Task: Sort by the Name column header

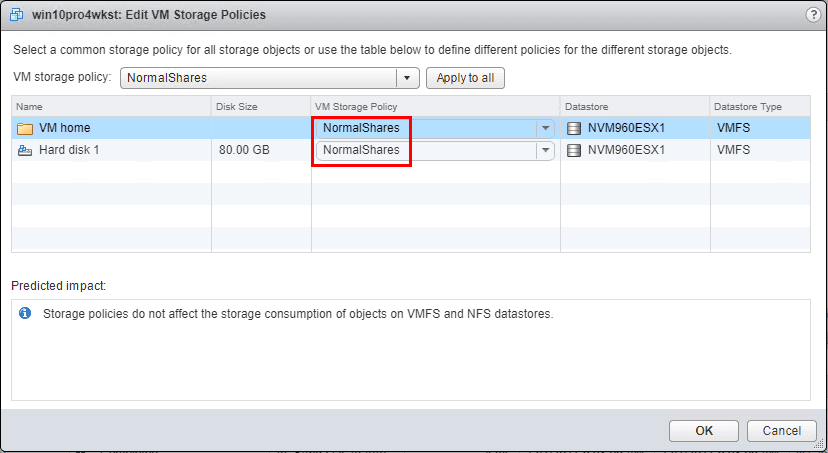Action: [x=111, y=106]
